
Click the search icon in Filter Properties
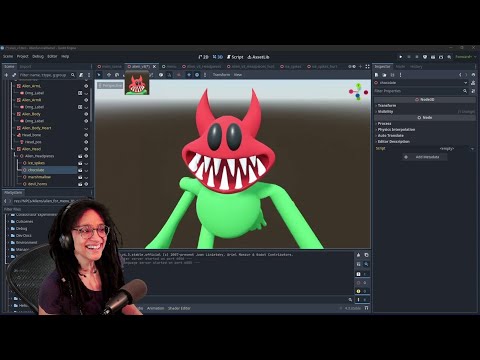pyautogui.click(x=465, y=91)
